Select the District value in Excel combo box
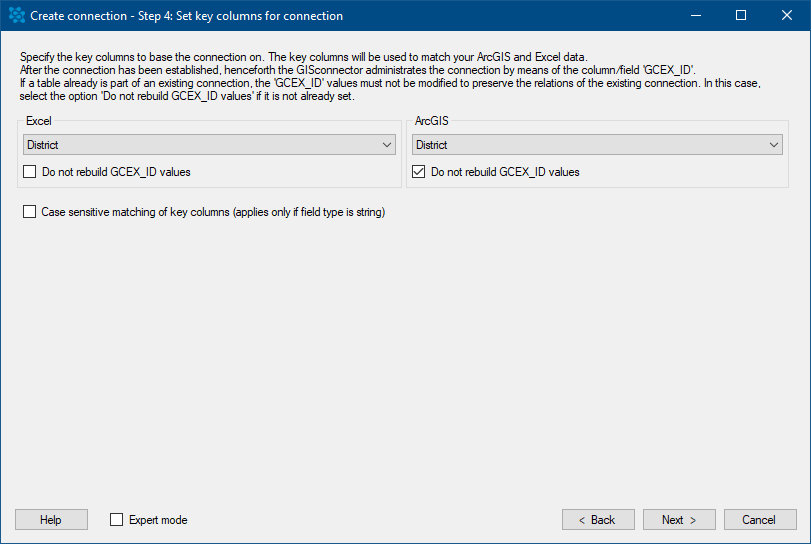This screenshot has width=811, height=544. [209, 145]
